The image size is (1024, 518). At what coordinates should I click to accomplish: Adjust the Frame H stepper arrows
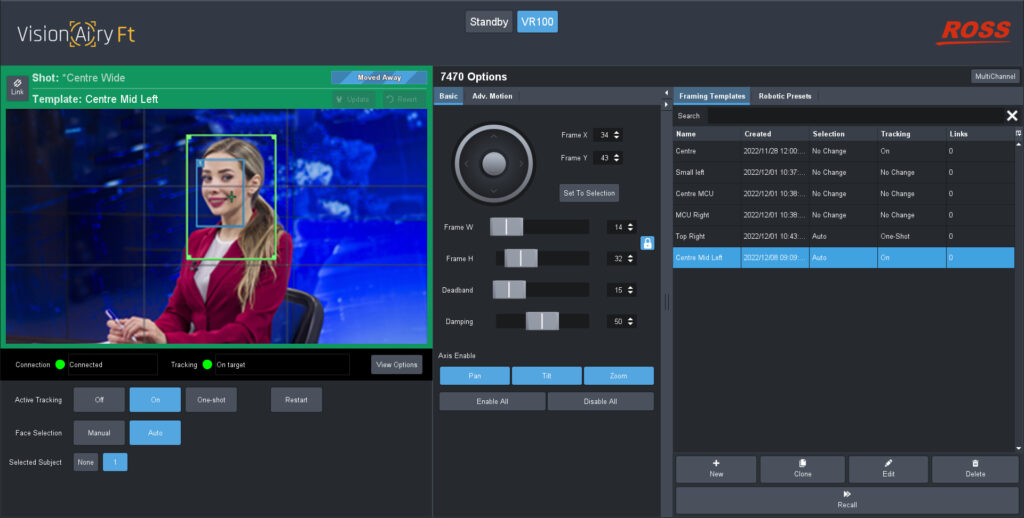tap(630, 259)
